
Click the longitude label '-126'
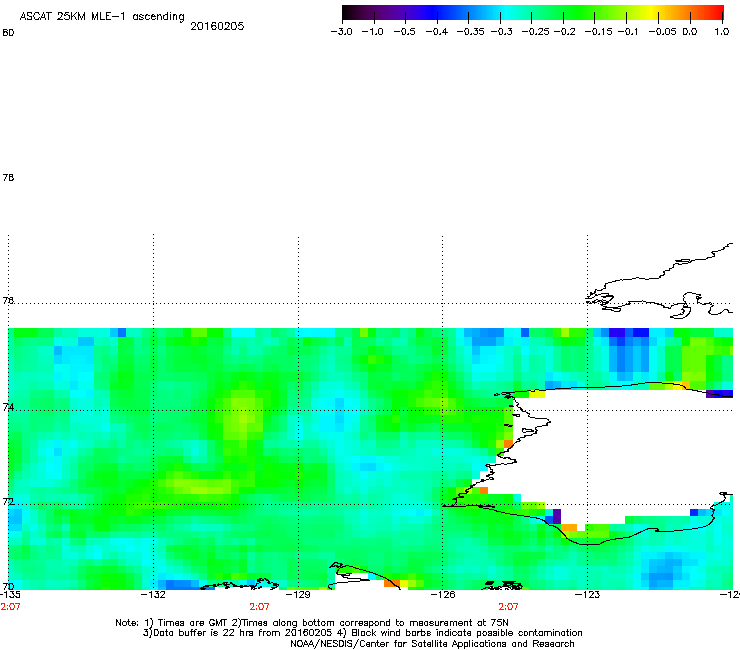(x=443, y=595)
